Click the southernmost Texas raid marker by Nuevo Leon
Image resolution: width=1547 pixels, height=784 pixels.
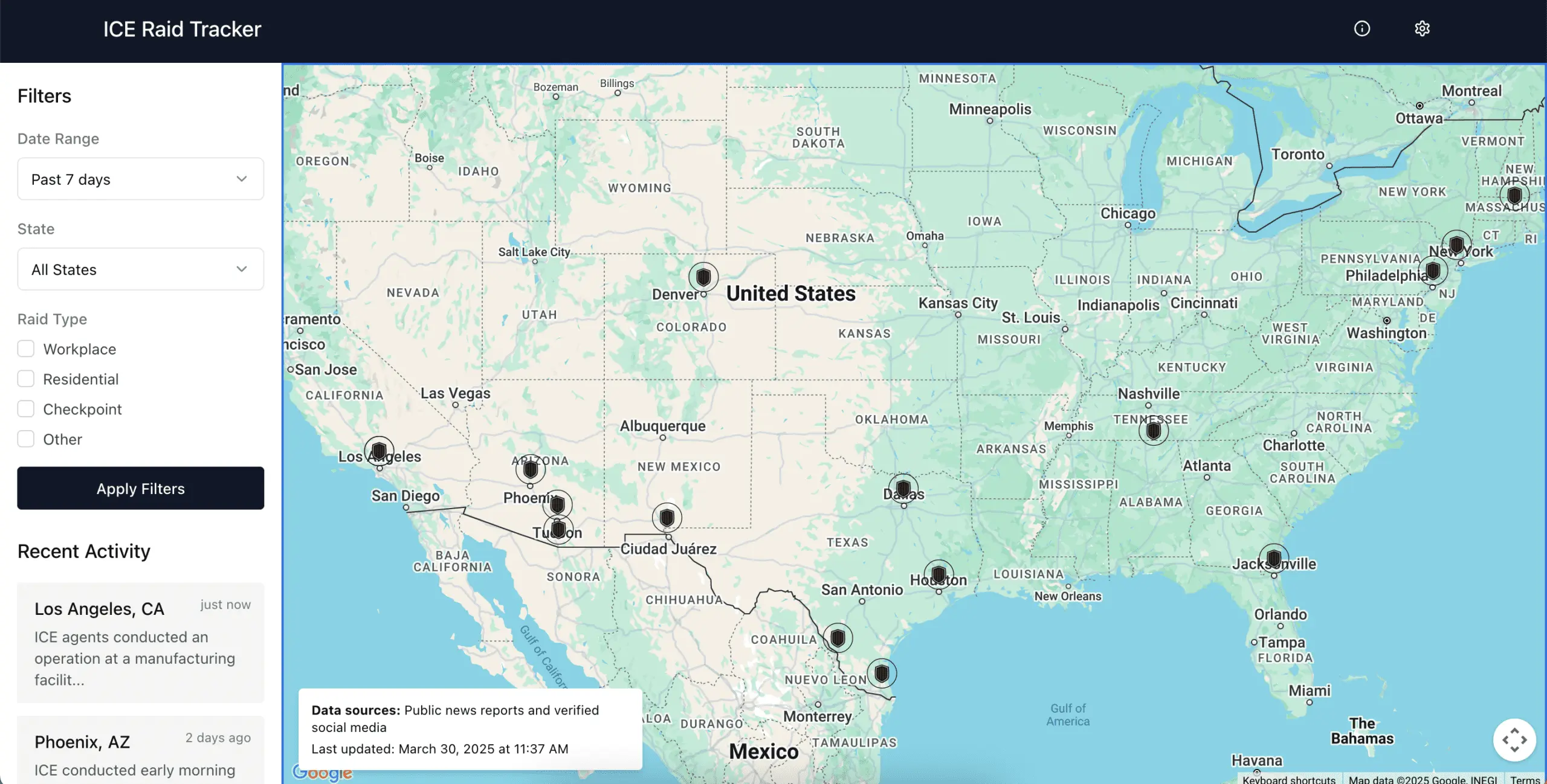coord(882,673)
